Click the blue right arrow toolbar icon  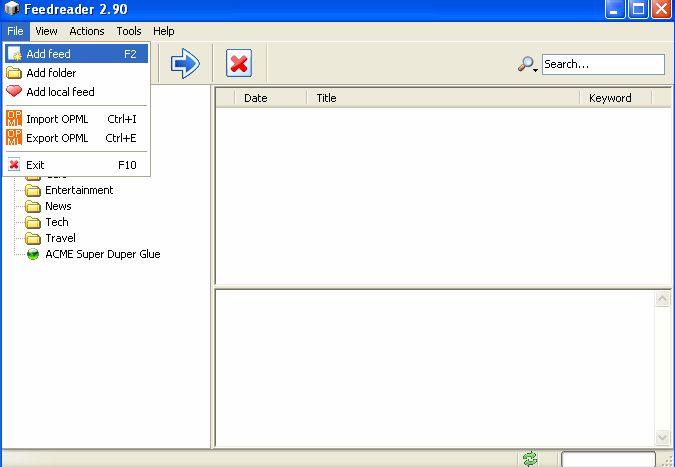(185, 64)
